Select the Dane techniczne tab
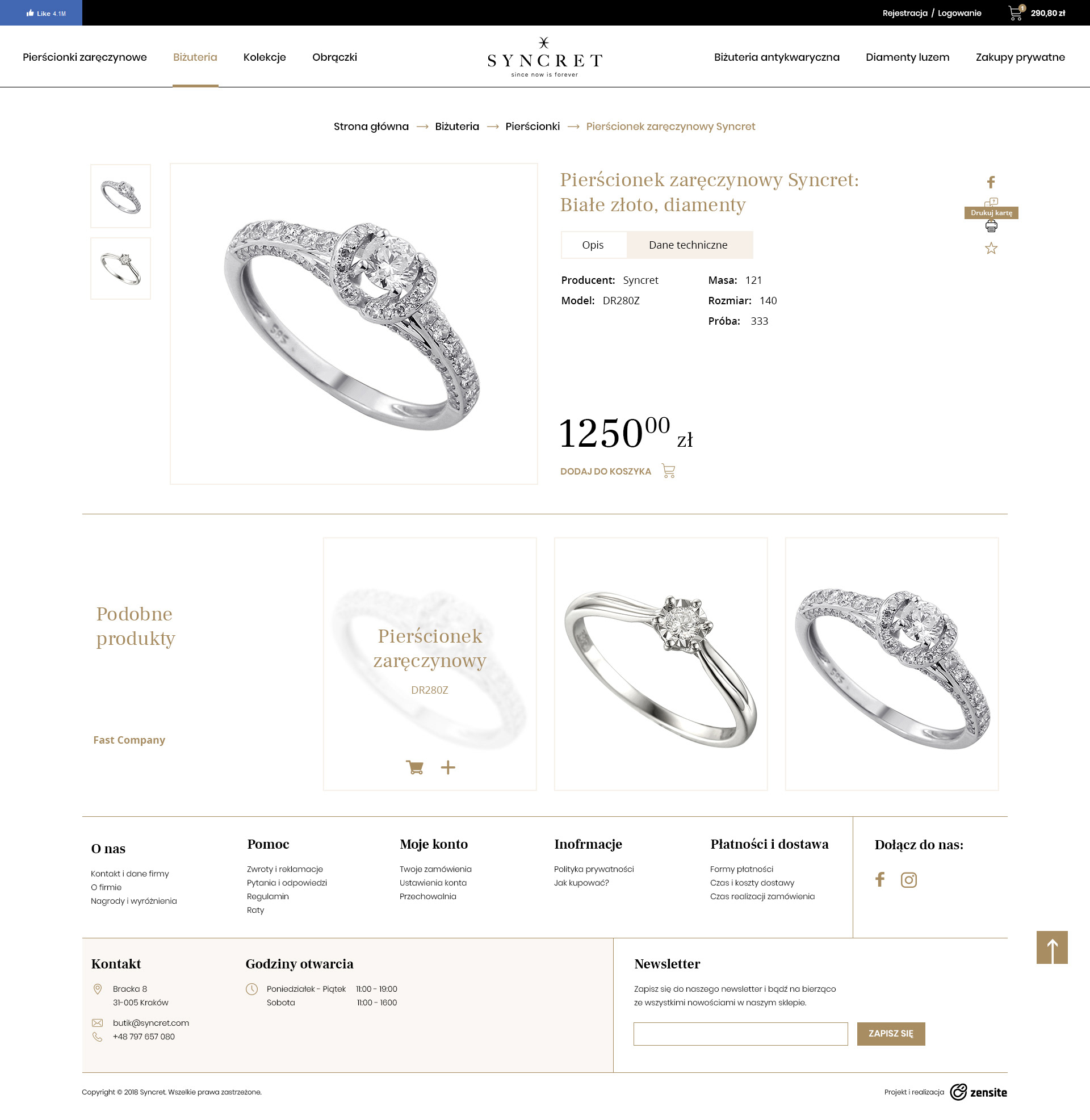The height and width of the screenshot is (1120, 1090). click(x=689, y=245)
